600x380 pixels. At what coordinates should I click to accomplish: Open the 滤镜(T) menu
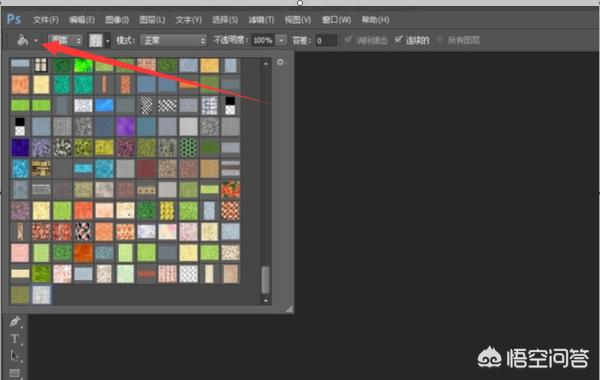coord(261,20)
